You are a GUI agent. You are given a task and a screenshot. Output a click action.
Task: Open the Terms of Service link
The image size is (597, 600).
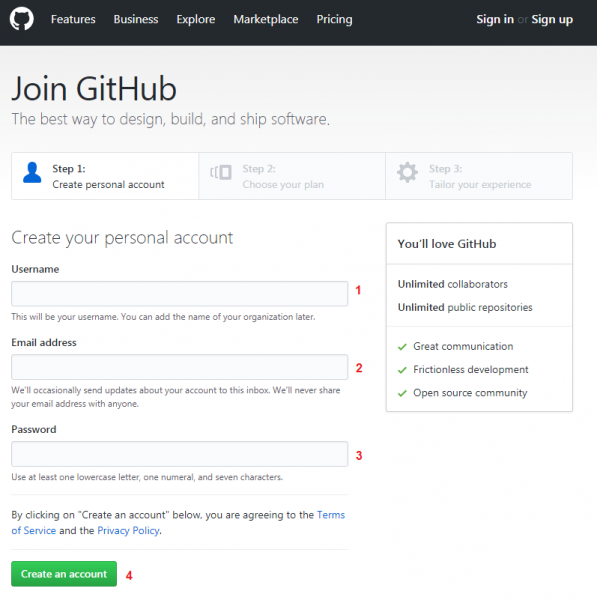click(x=331, y=515)
